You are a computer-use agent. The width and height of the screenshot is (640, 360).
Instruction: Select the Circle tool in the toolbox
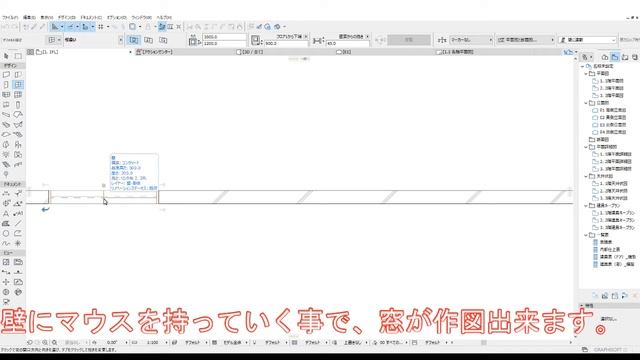[6, 233]
